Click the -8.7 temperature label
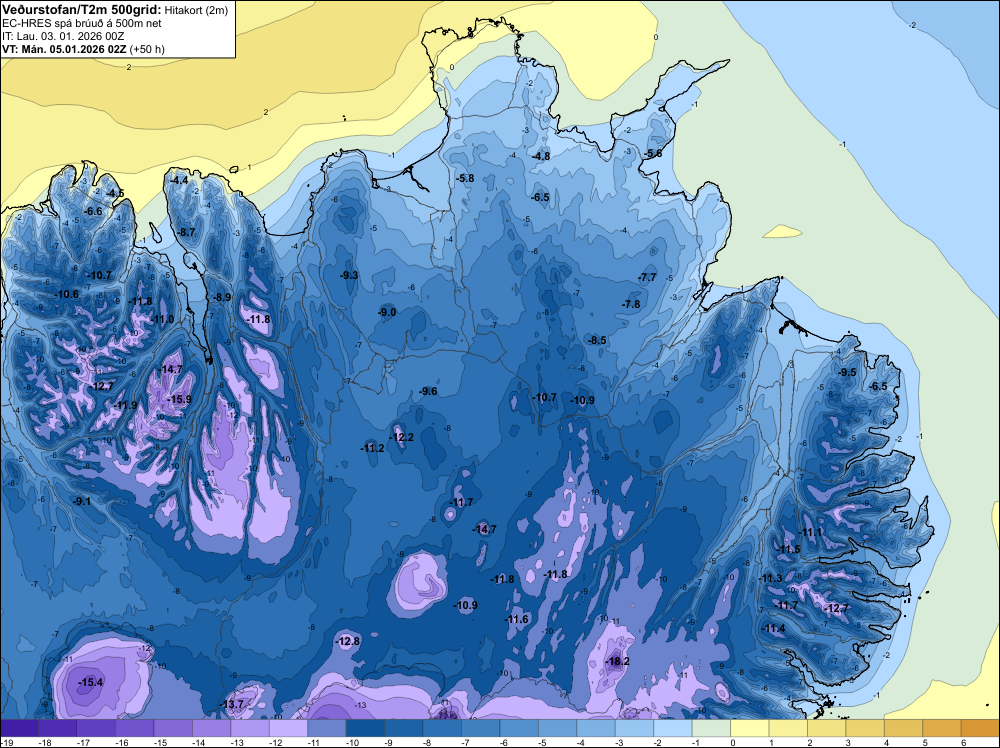 [x=187, y=232]
